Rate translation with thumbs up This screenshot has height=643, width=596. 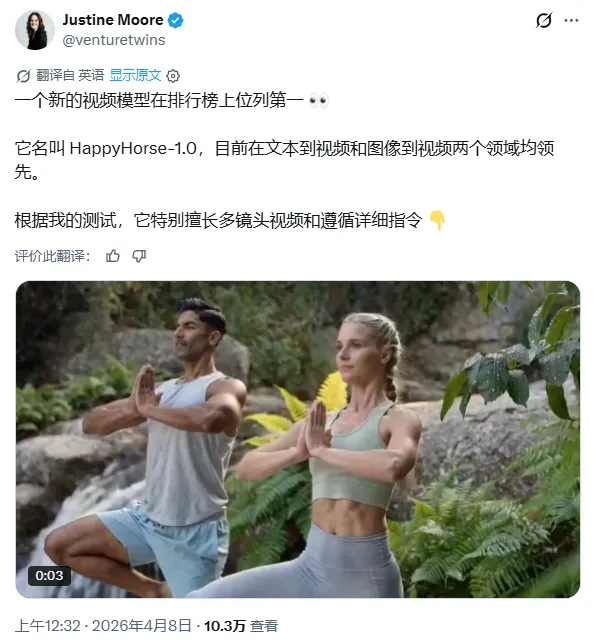(x=113, y=256)
